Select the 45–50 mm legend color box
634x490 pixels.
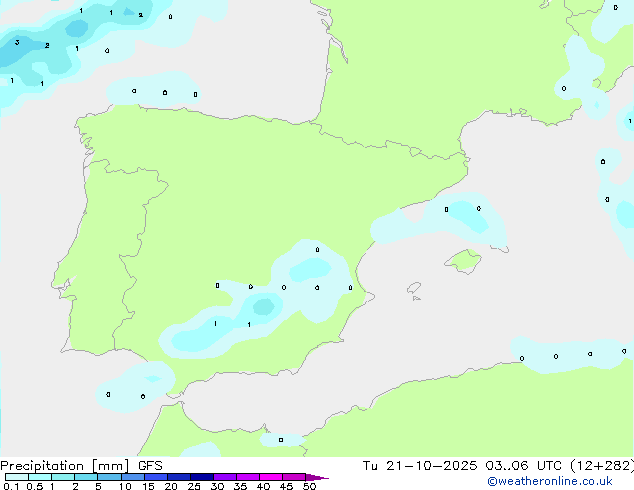click(294, 477)
